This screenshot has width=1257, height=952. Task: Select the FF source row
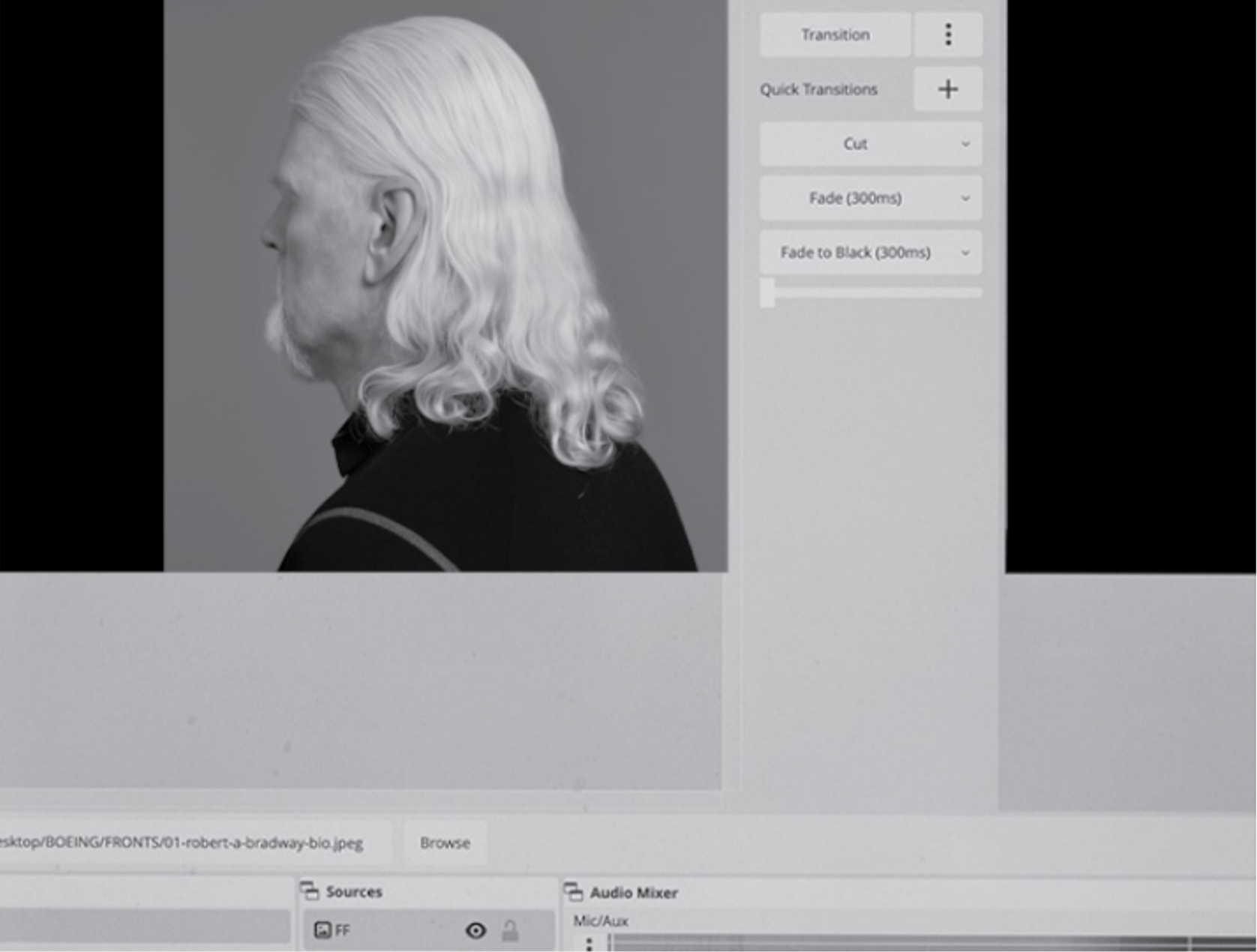[429, 930]
